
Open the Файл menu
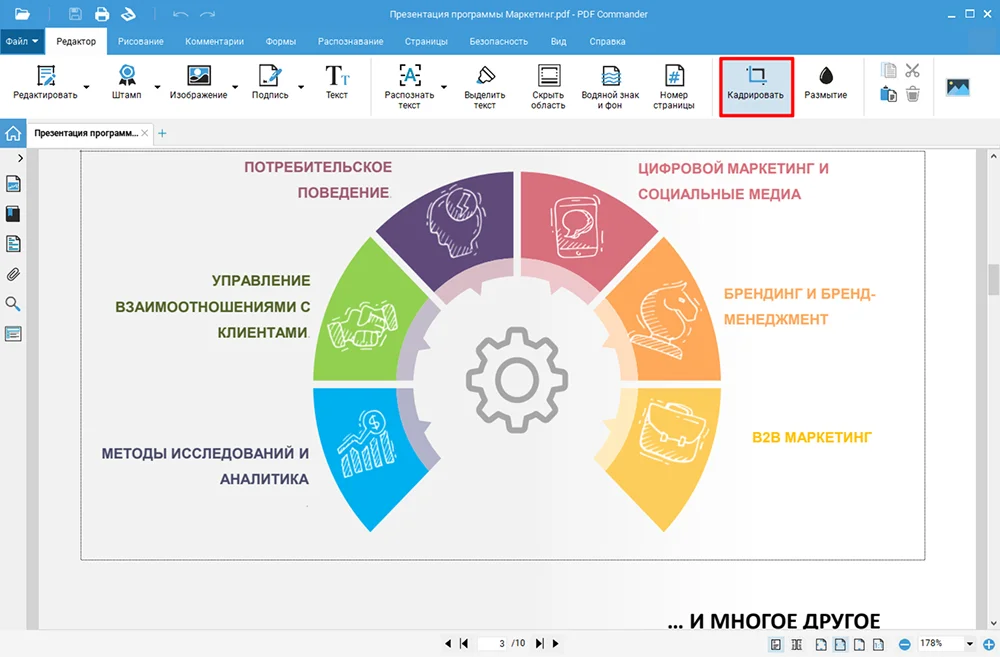tap(21, 42)
